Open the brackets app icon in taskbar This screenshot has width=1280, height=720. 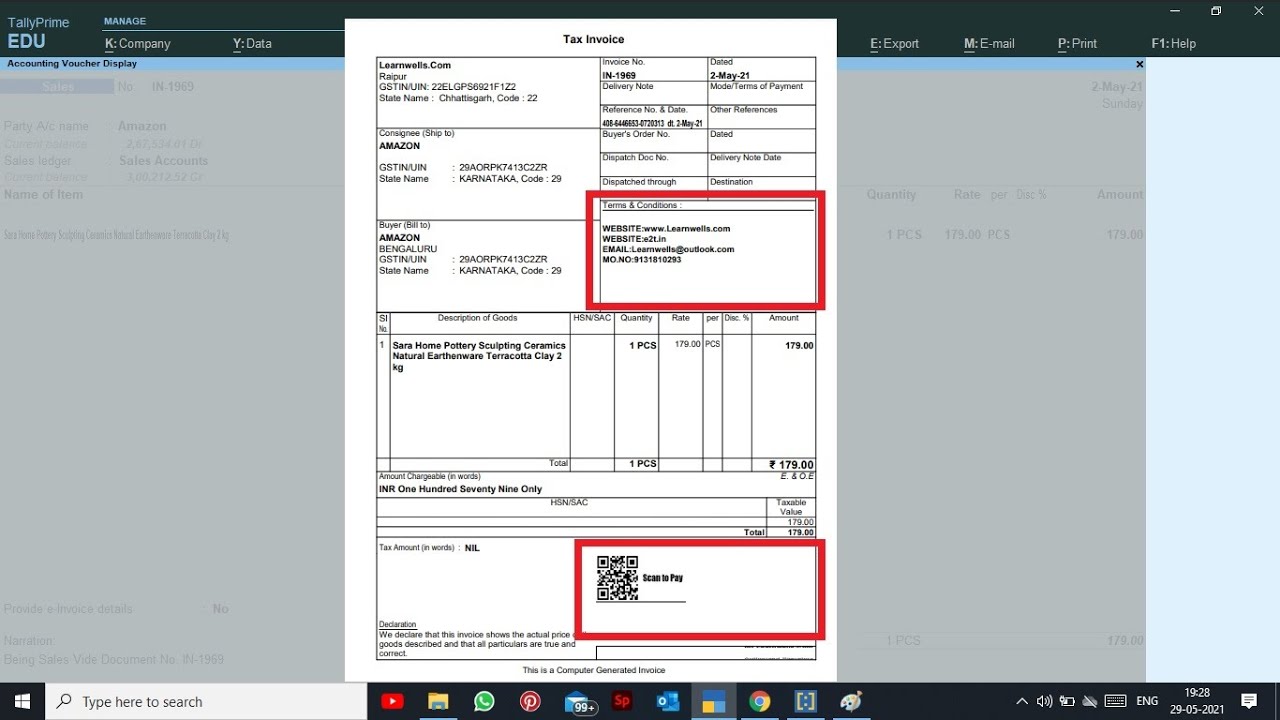(805, 701)
